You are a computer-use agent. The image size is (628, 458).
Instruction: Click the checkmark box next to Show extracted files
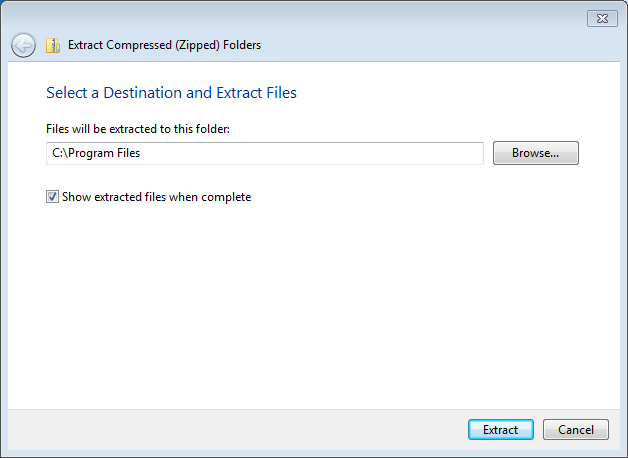[x=52, y=197]
